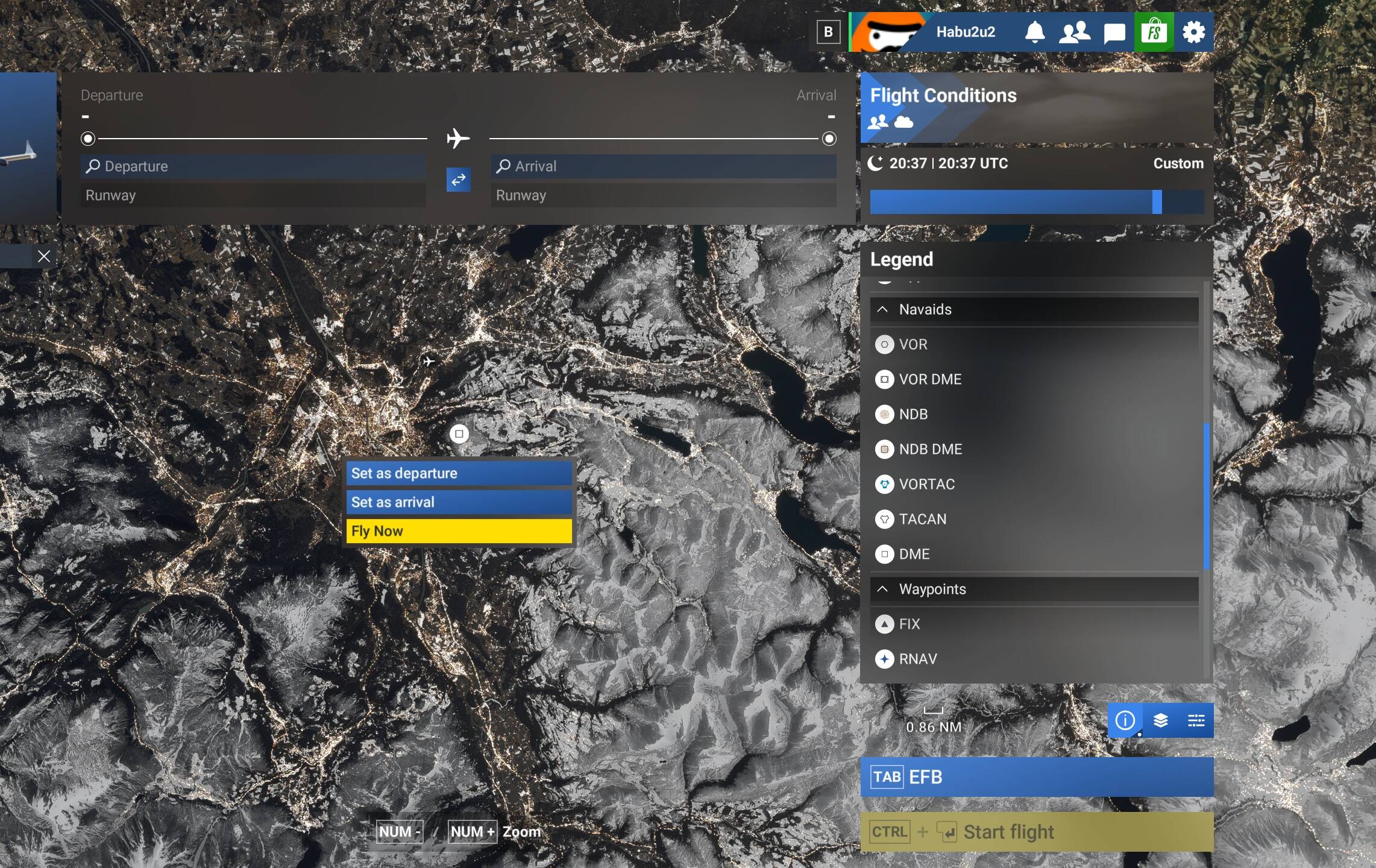Toggle the legend info button
The image size is (1376, 868).
[x=1125, y=720]
